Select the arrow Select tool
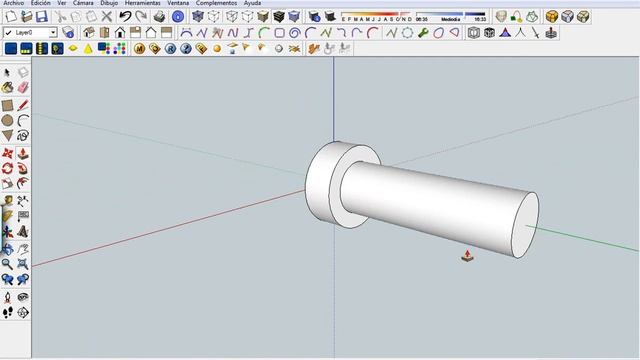 coord(7,73)
